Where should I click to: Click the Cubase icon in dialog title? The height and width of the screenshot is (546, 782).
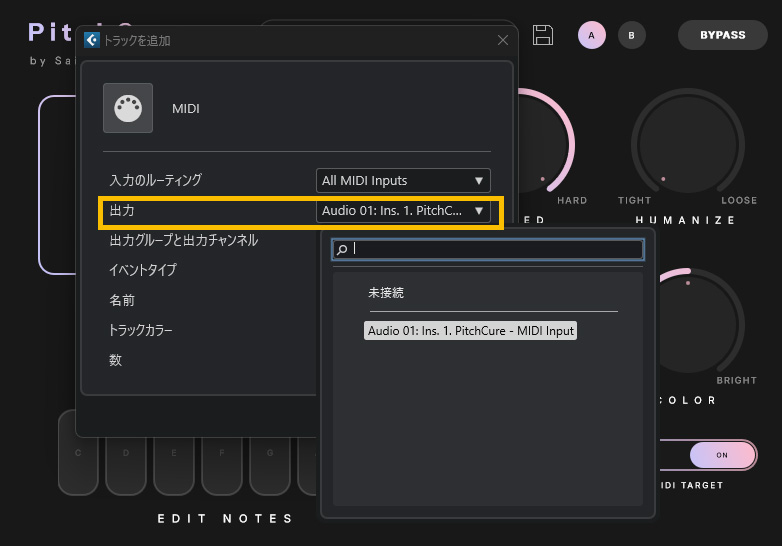pyautogui.click(x=92, y=40)
